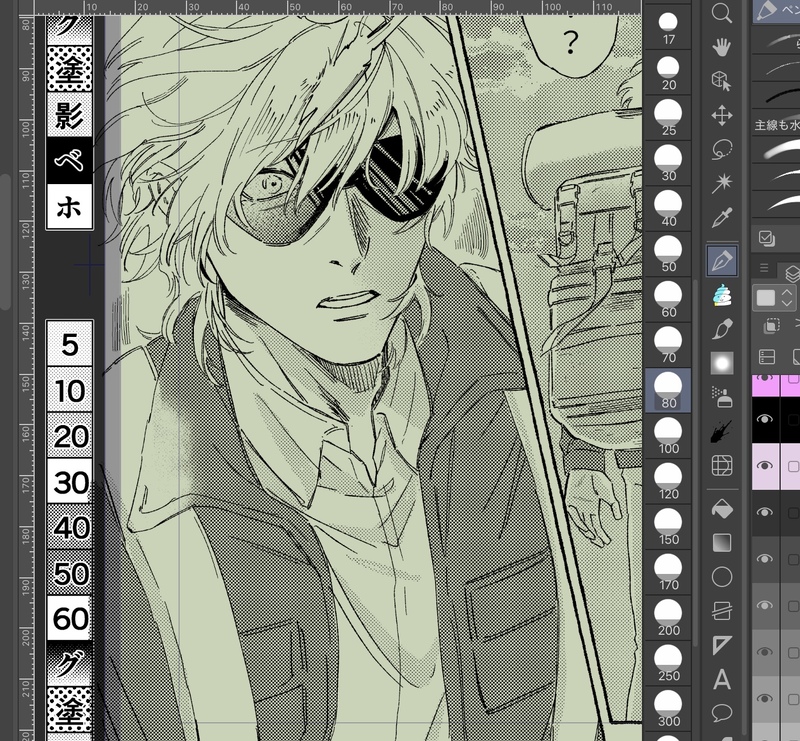Screen dimensions: 800x741
Task: Tick the pale lavender layer's checkbox
Action: point(793,466)
